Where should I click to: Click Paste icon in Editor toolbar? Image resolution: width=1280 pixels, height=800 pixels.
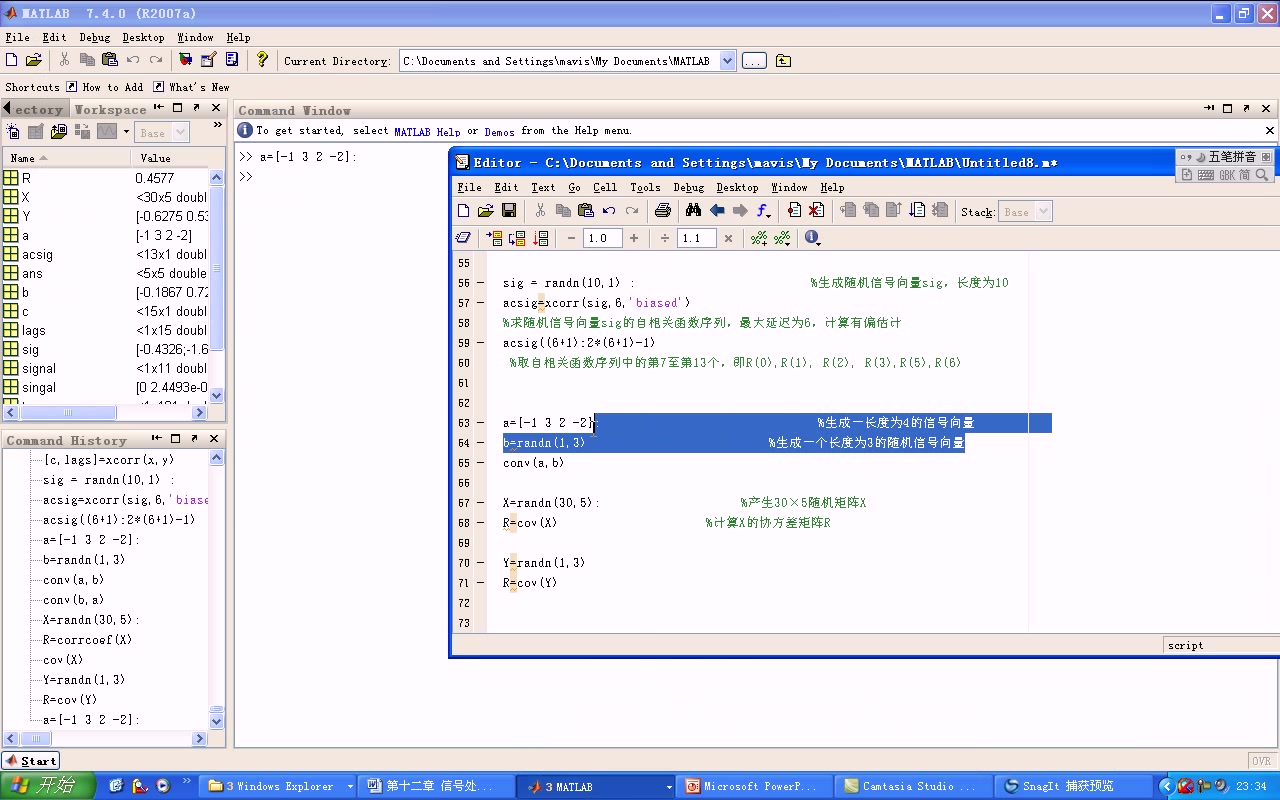pos(586,210)
